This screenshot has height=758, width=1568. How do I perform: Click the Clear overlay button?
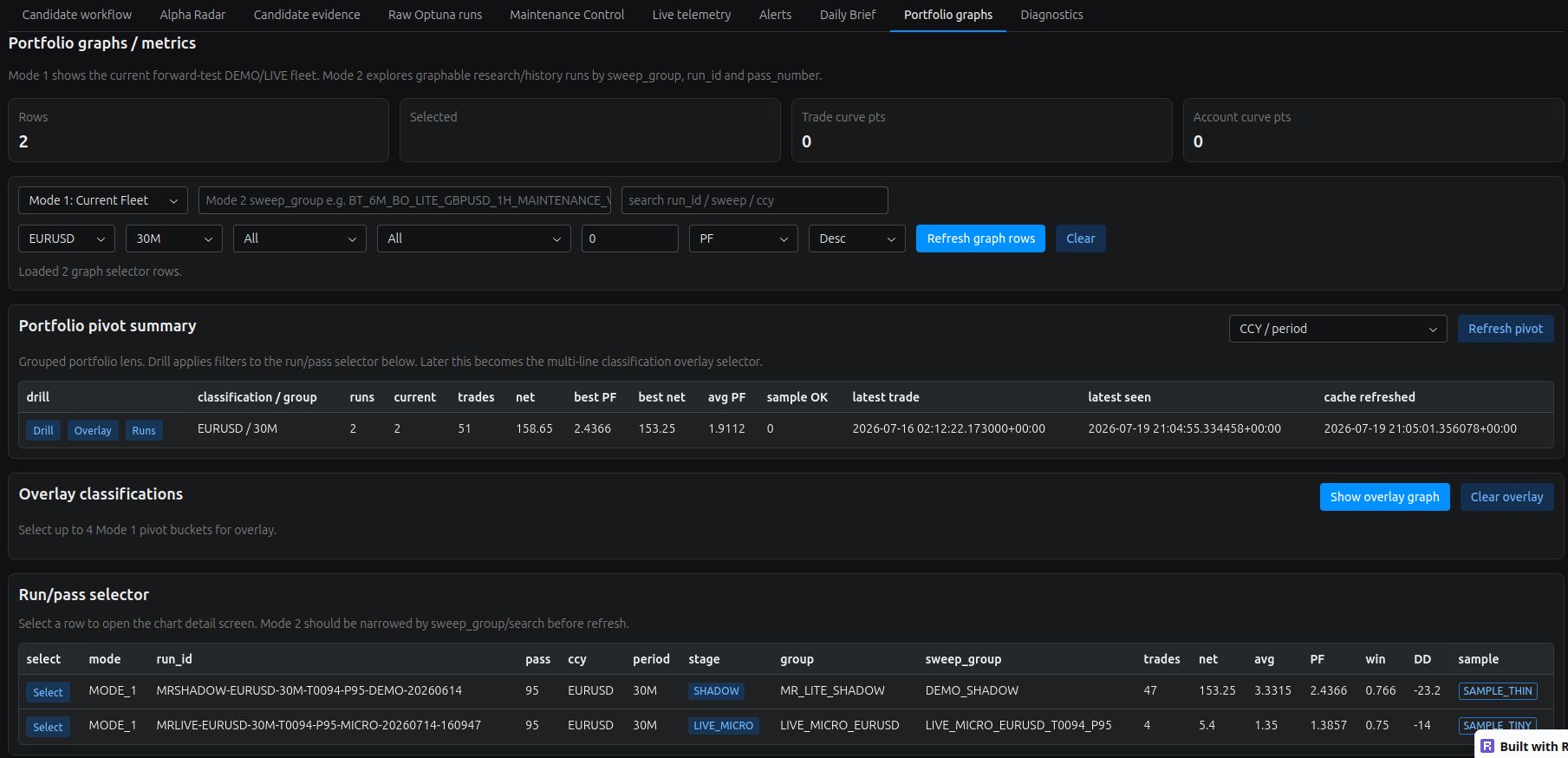click(1506, 497)
